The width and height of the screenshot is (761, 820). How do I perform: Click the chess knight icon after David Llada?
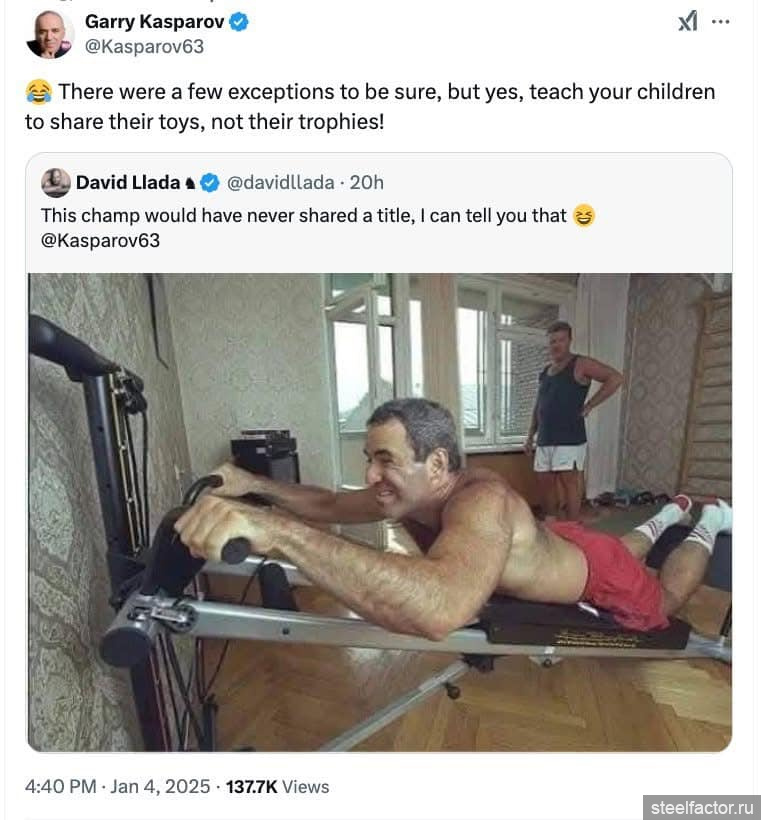click(189, 183)
